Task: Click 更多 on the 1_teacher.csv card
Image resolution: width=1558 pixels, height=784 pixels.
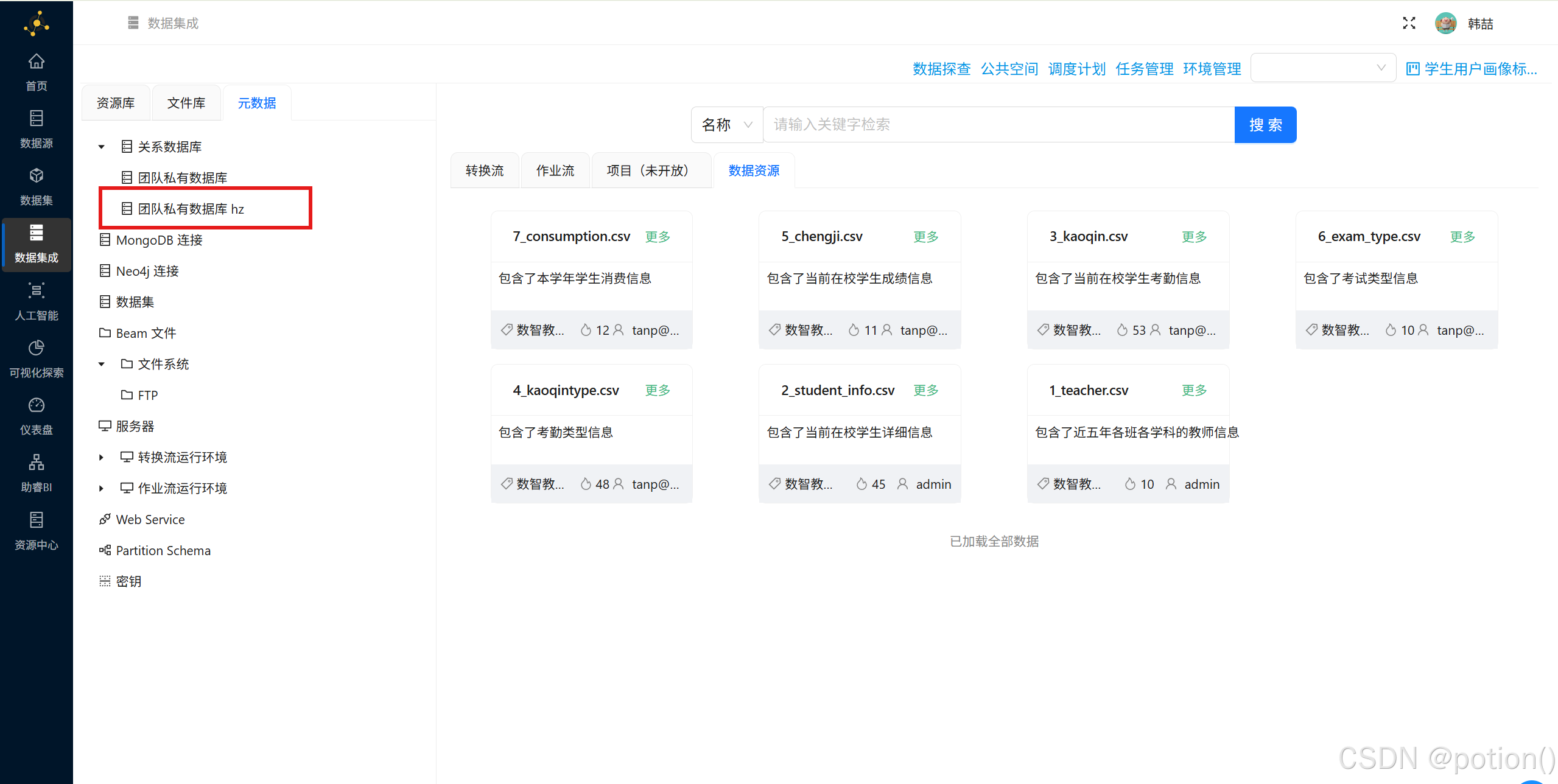Action: (1195, 390)
